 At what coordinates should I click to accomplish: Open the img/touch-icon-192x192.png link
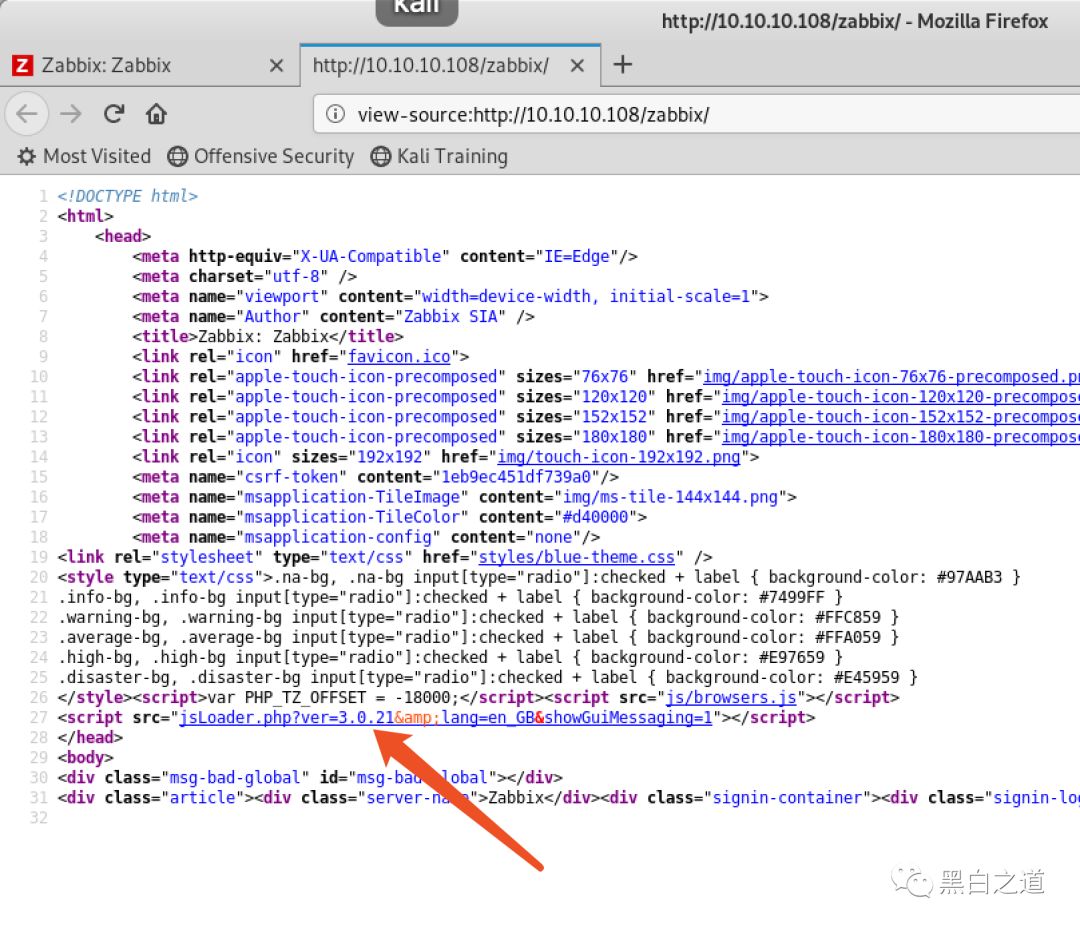pyautogui.click(x=619, y=457)
